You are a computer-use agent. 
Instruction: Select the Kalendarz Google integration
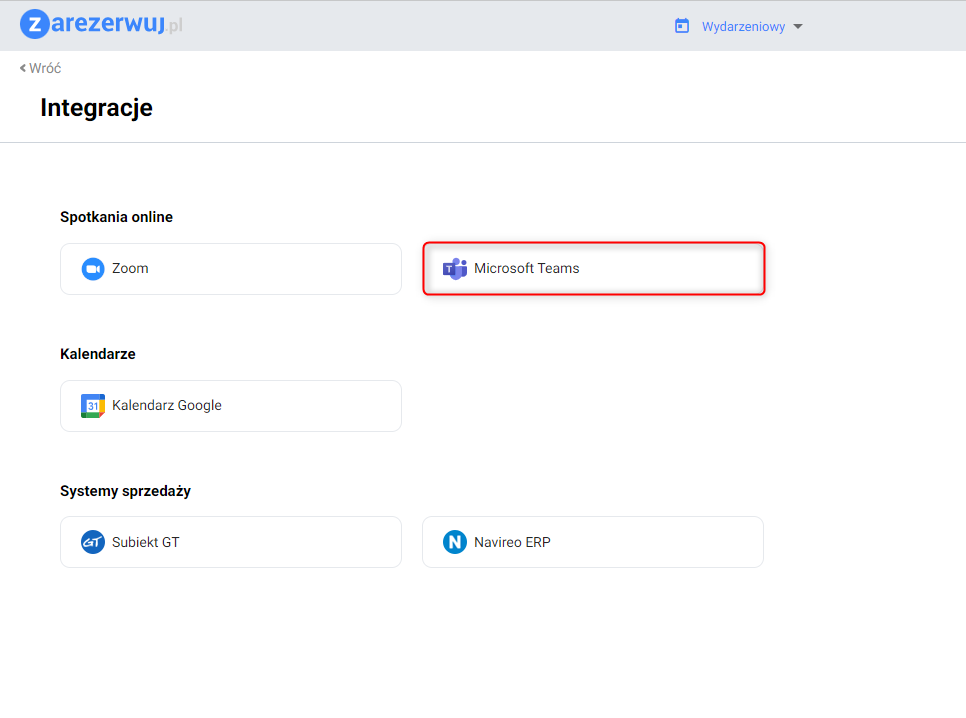pos(231,406)
